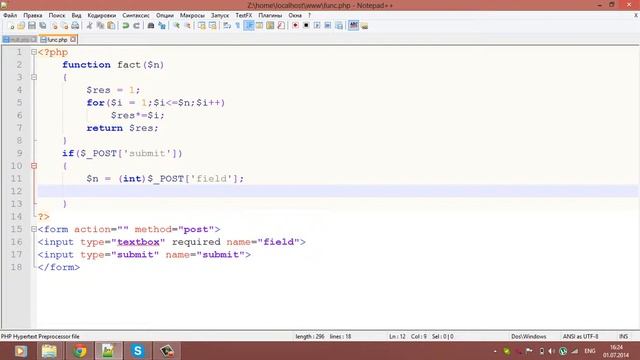Collapse the function body fold on line 3
This screenshot has height=360, width=640.
[34, 77]
